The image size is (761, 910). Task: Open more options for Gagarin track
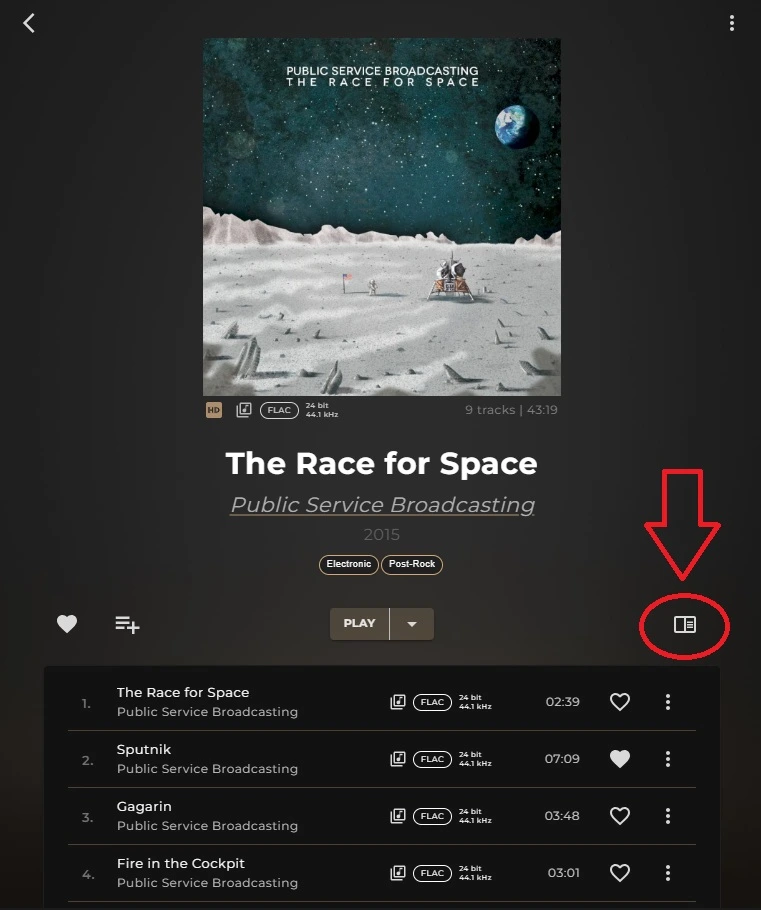coord(668,815)
